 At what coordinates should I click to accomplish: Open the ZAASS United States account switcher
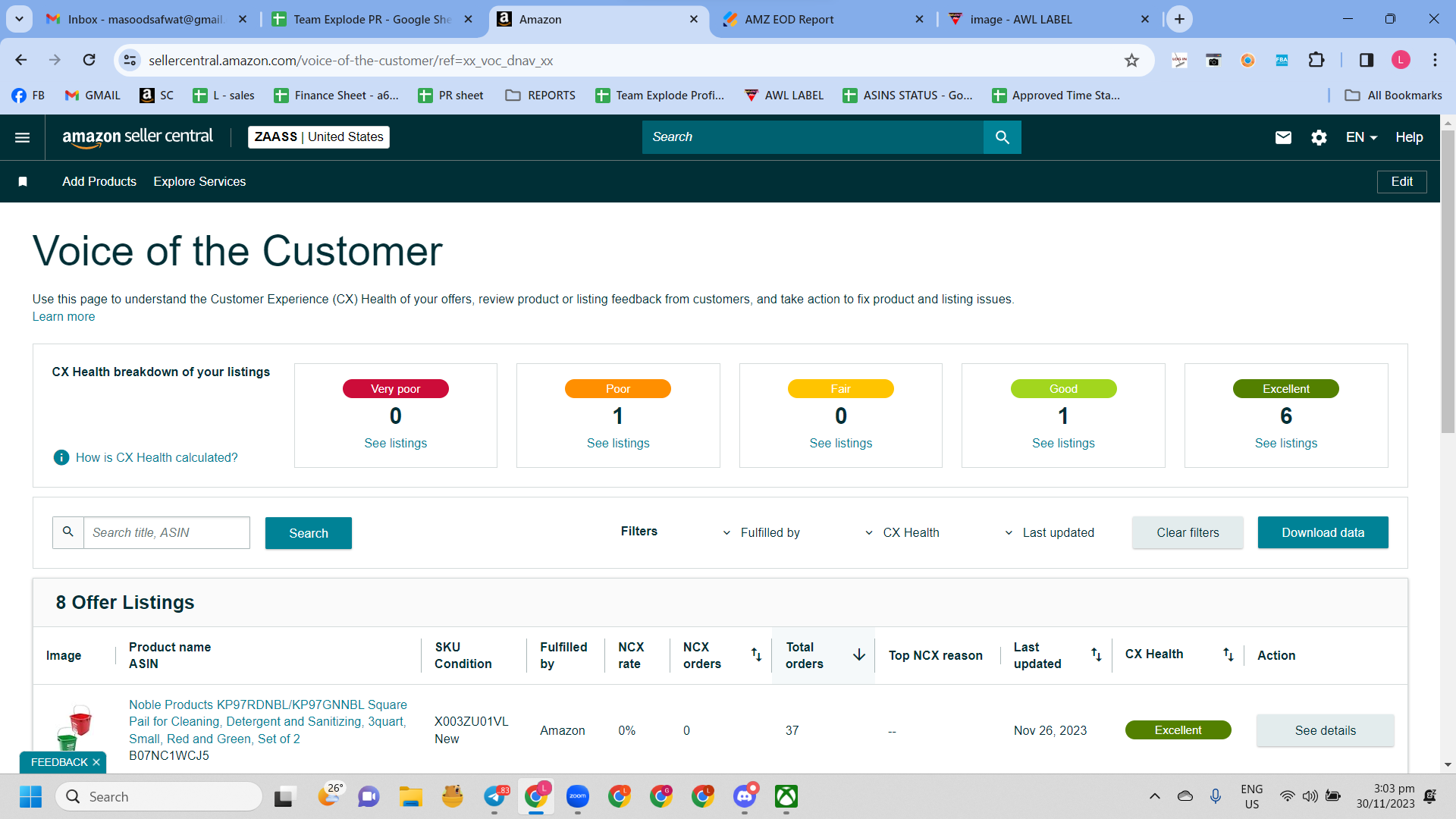tap(318, 137)
